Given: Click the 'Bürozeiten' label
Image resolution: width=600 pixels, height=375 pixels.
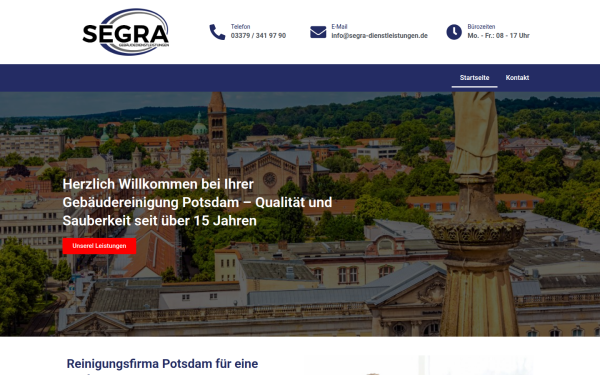Looking at the screenshot, I should (x=481, y=26).
